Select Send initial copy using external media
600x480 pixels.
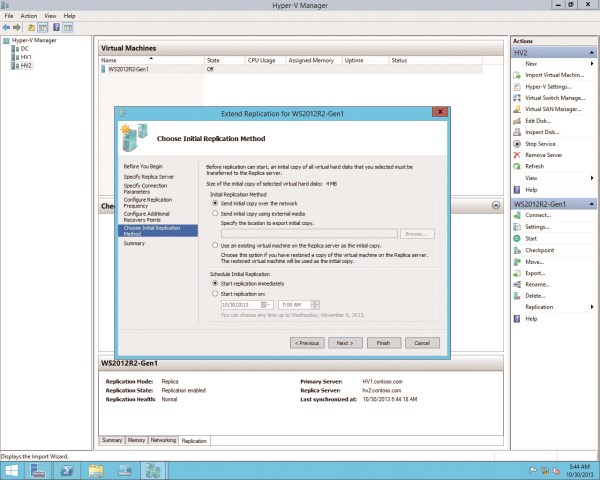(215, 214)
